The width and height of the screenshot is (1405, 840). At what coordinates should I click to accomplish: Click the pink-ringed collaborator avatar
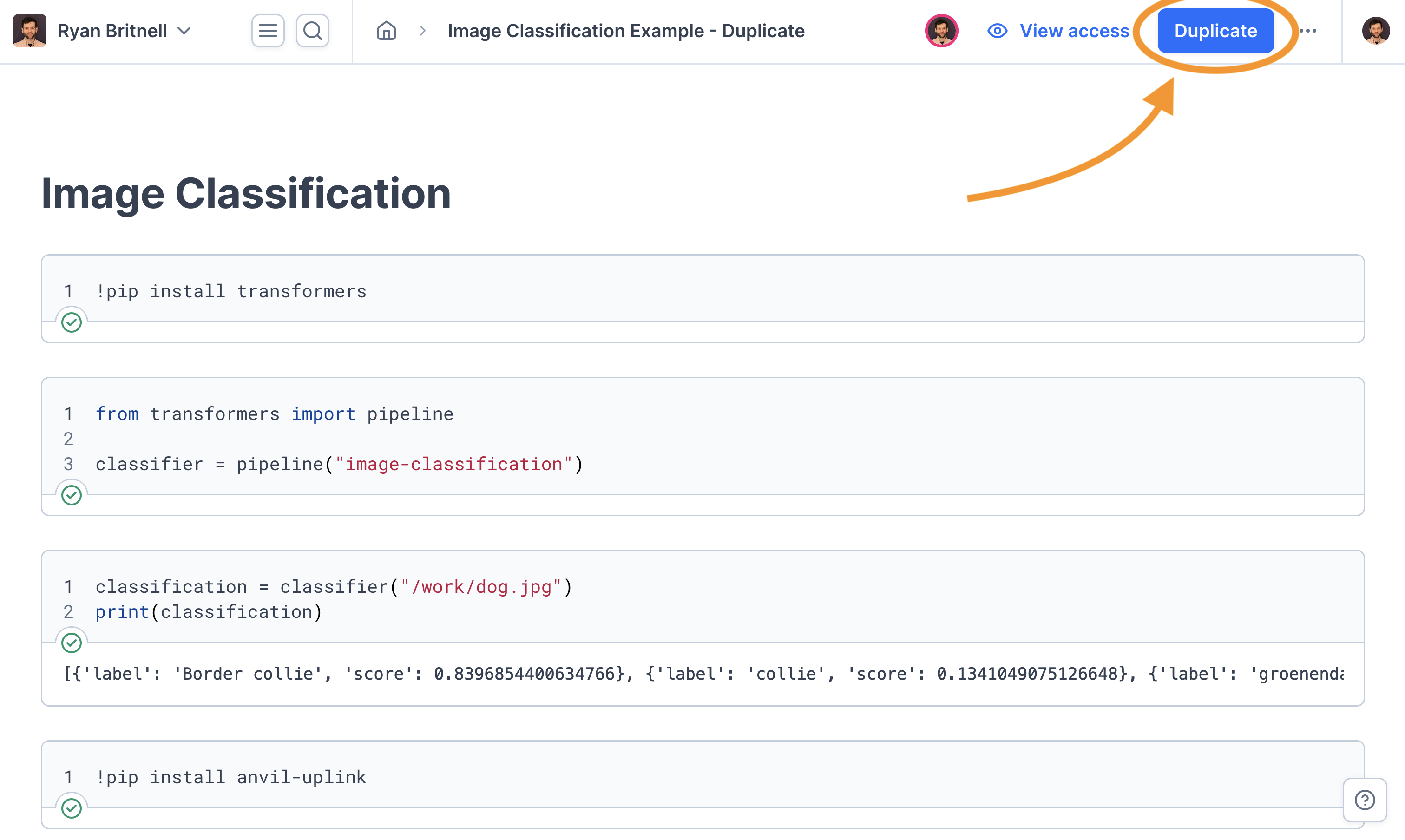pos(941,31)
